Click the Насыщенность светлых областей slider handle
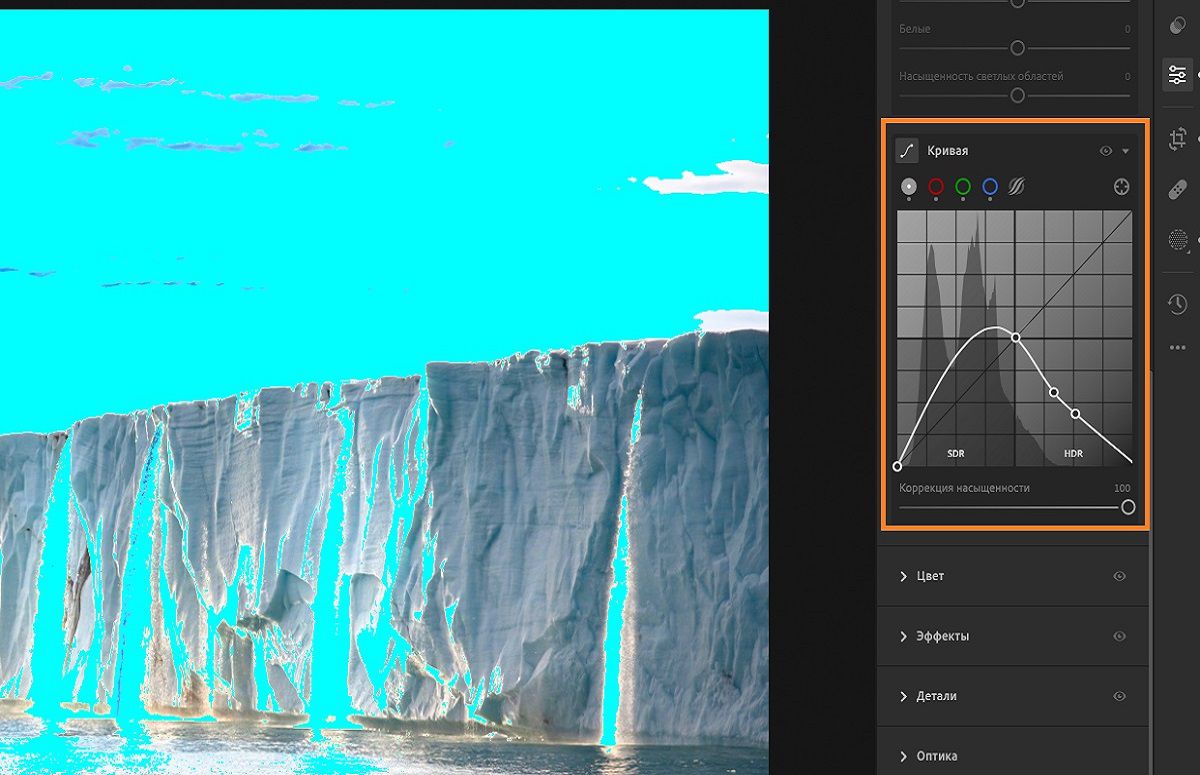 1017,95
